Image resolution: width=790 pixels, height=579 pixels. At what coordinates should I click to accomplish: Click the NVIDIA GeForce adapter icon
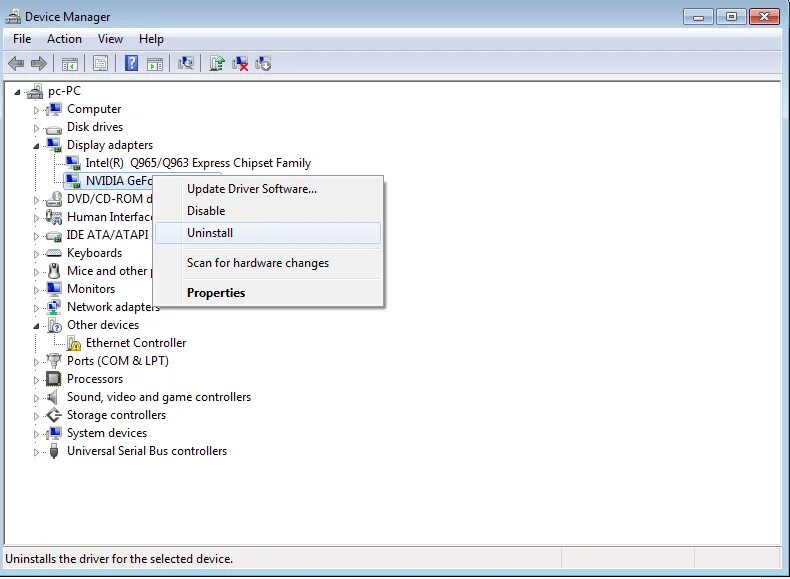click(73, 181)
